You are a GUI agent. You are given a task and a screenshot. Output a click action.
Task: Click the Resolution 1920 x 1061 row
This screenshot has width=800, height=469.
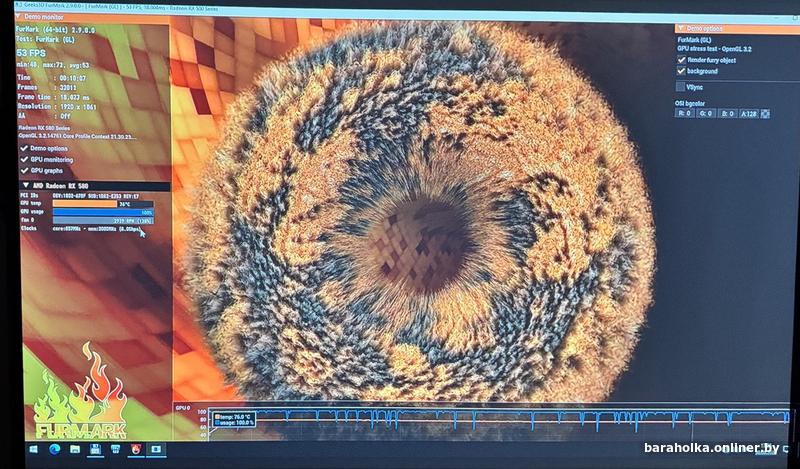[57, 107]
